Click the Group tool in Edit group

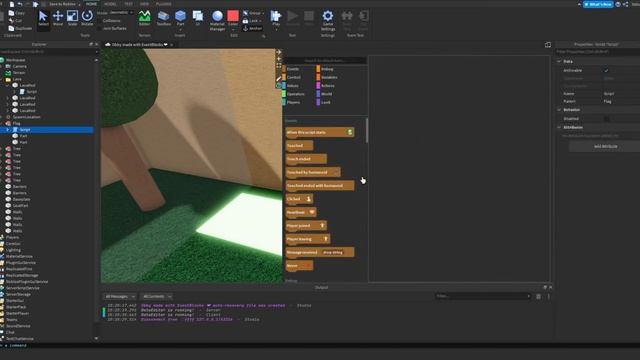(253, 13)
